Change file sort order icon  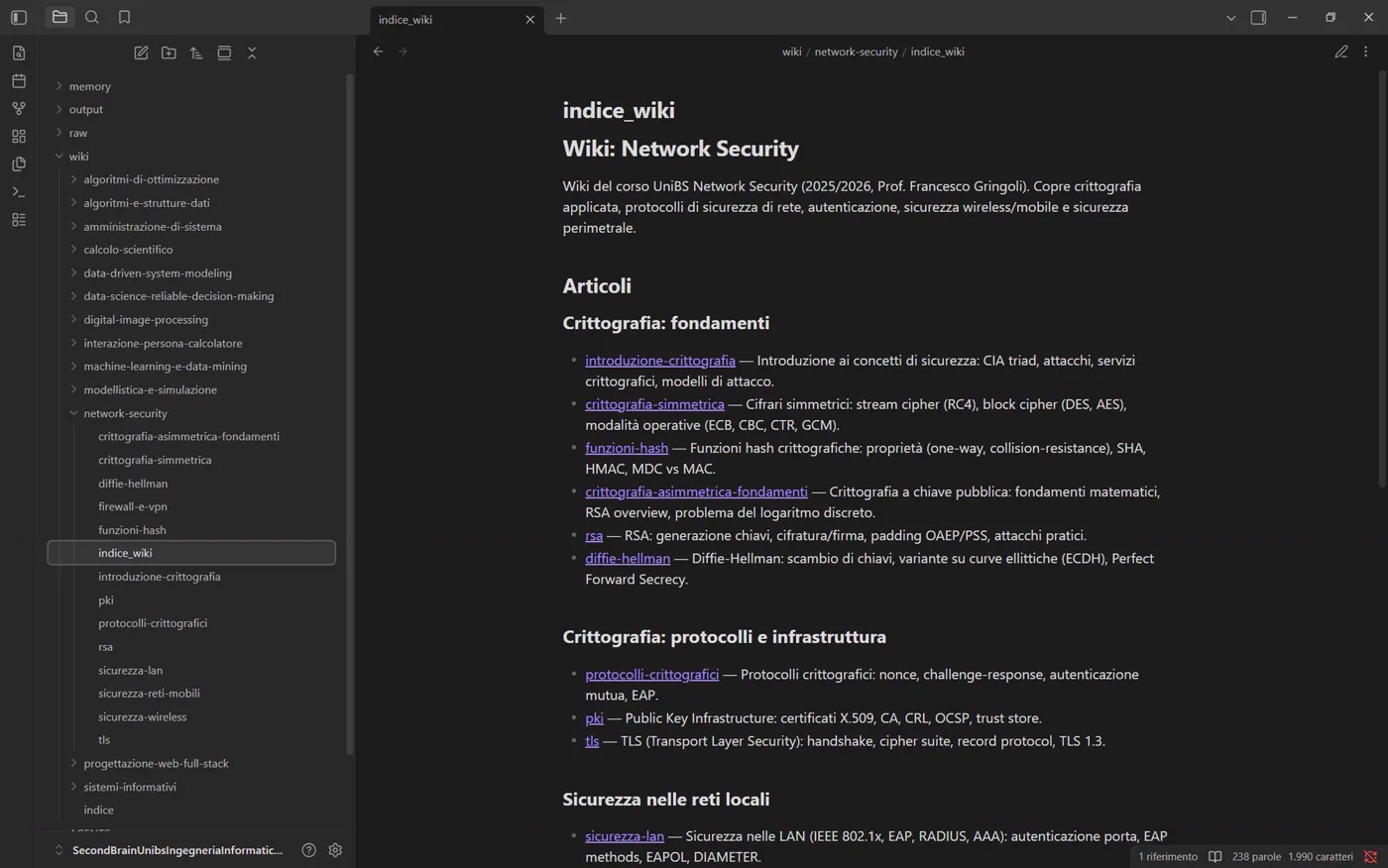(196, 53)
